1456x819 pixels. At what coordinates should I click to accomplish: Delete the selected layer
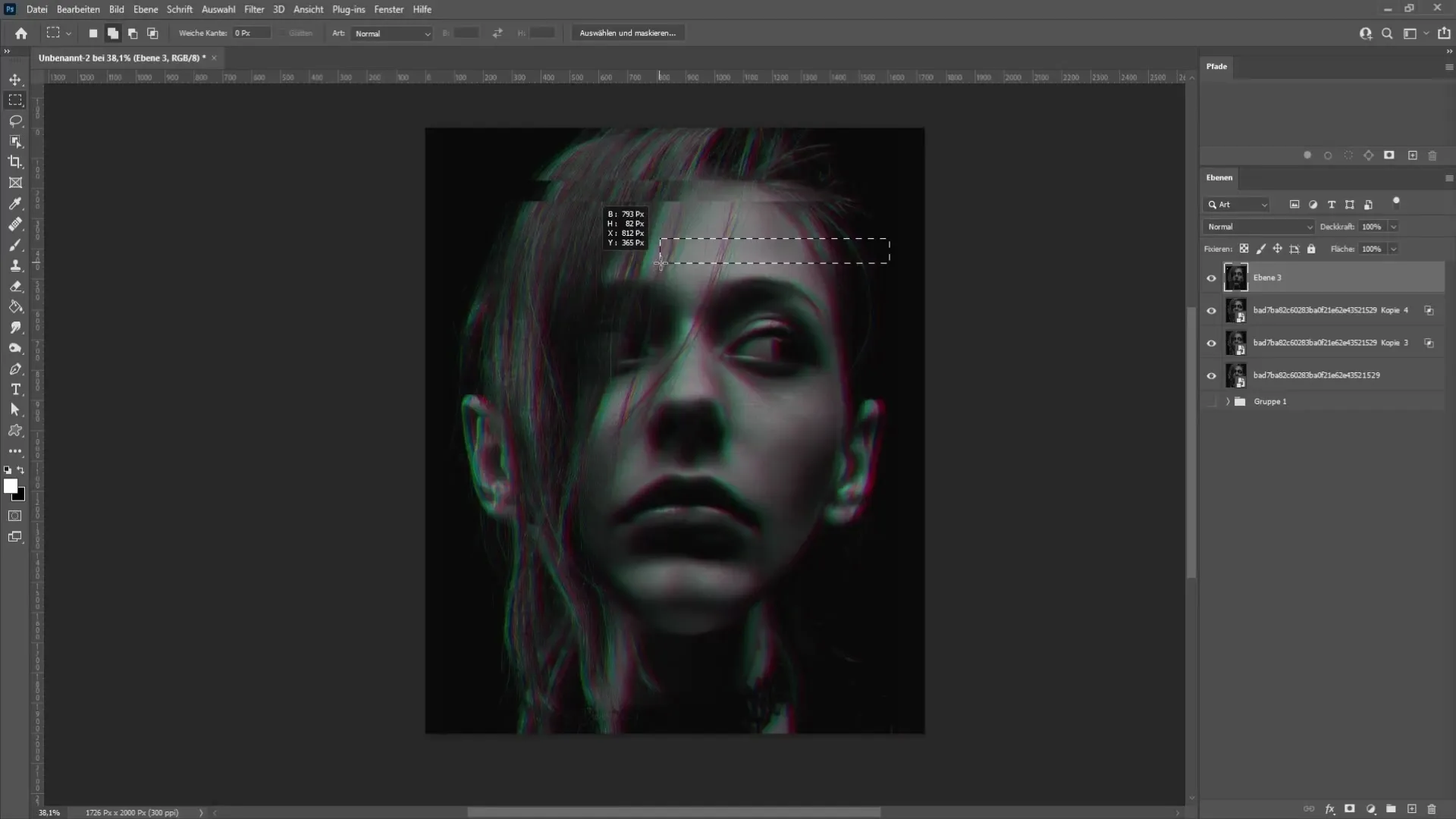pyautogui.click(x=1432, y=809)
